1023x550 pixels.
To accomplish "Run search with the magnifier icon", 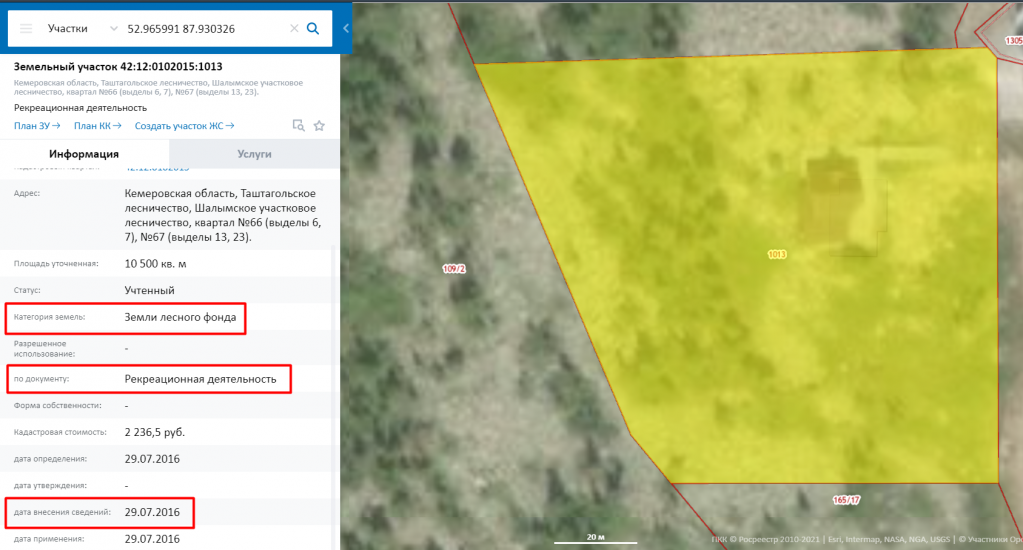I will (313, 29).
